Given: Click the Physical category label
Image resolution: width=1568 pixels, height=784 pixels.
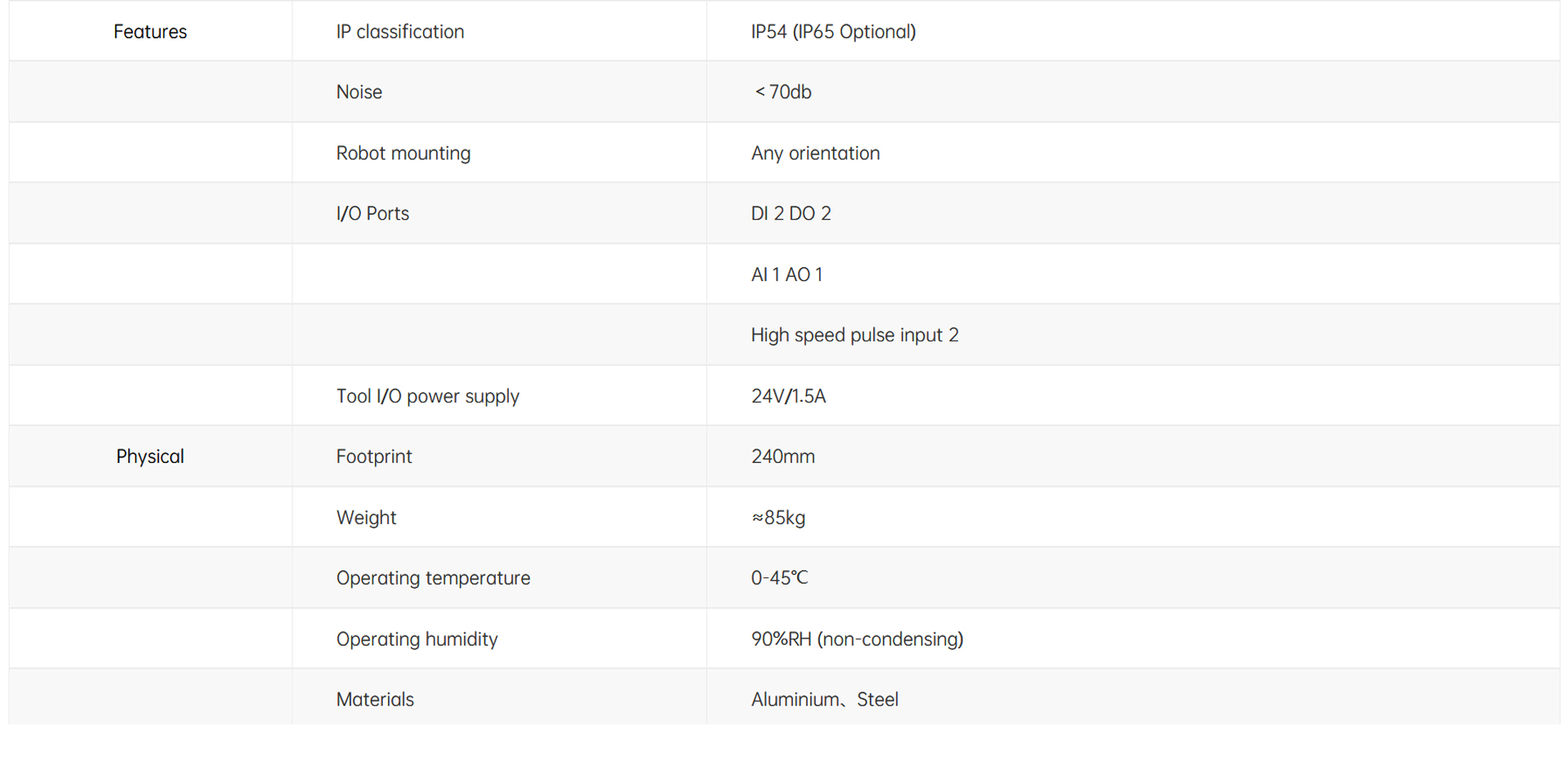Looking at the screenshot, I should tap(150, 457).
